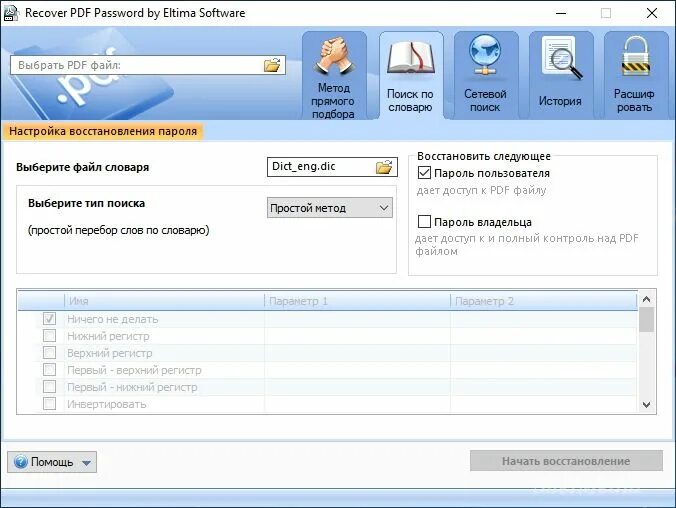This screenshot has width=676, height=508.
Task: Toggle 'Первый - нижний регистр' checkbox
Action: tap(50, 387)
